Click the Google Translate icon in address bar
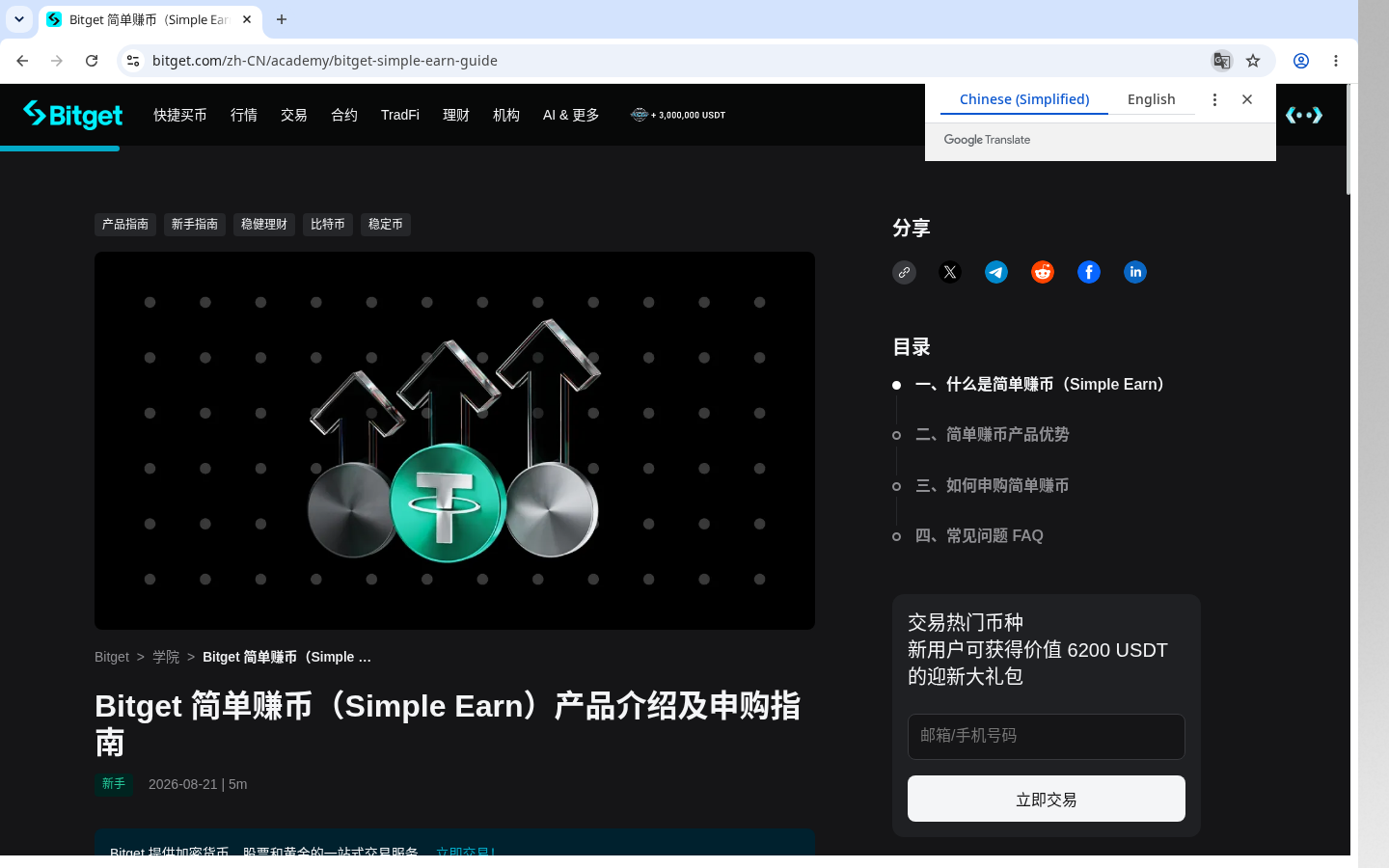 1221,61
